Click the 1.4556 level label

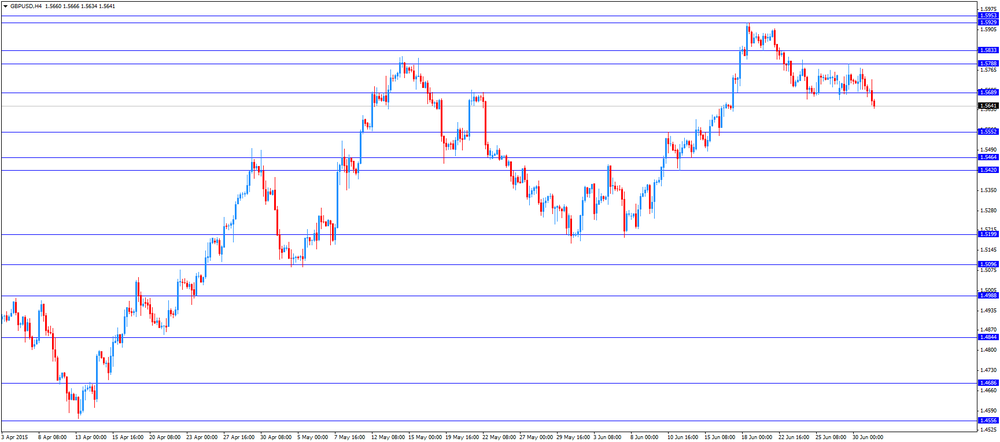pyautogui.click(x=989, y=420)
